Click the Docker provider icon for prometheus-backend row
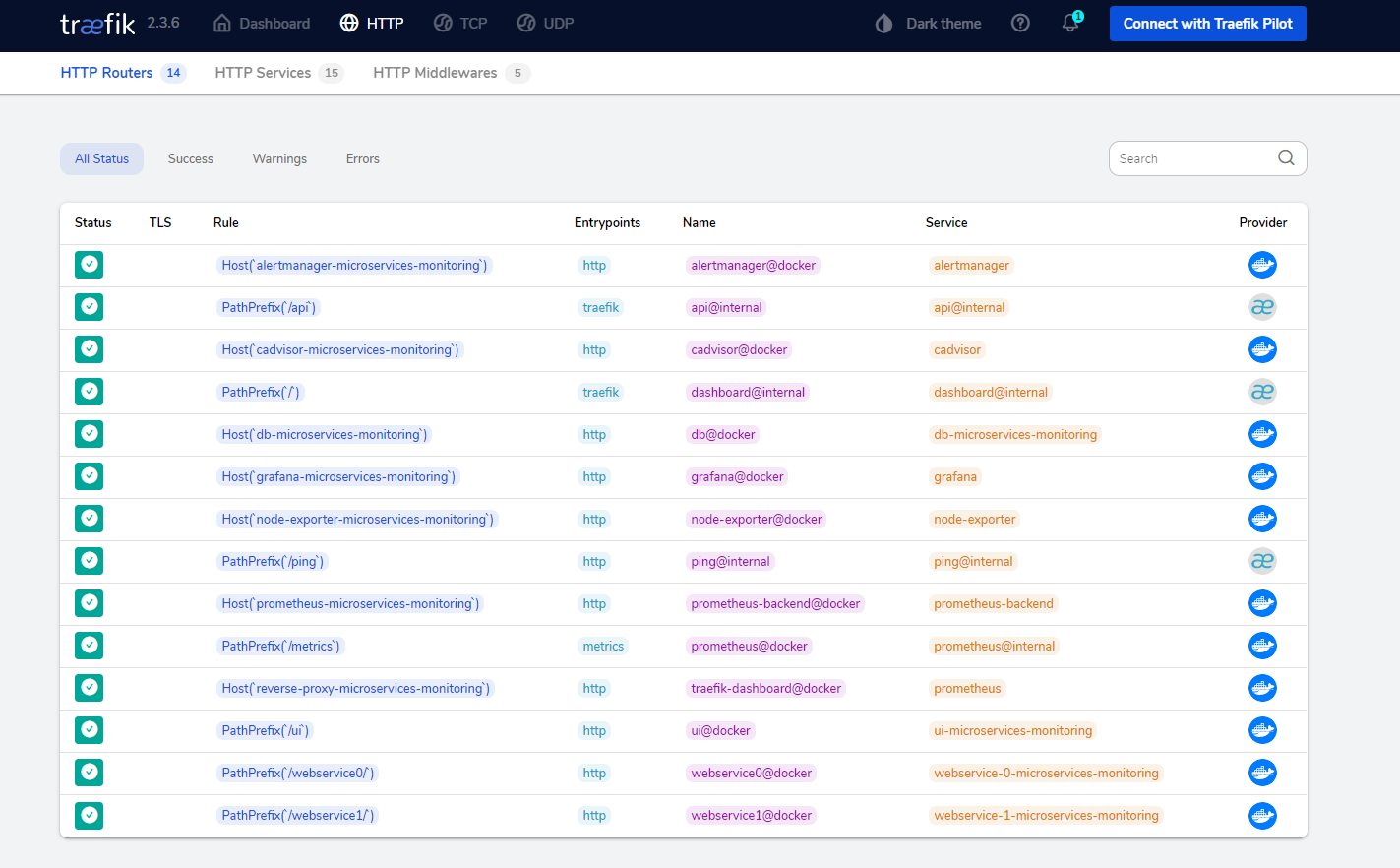Viewport: 1400px width, 868px height. (x=1262, y=603)
